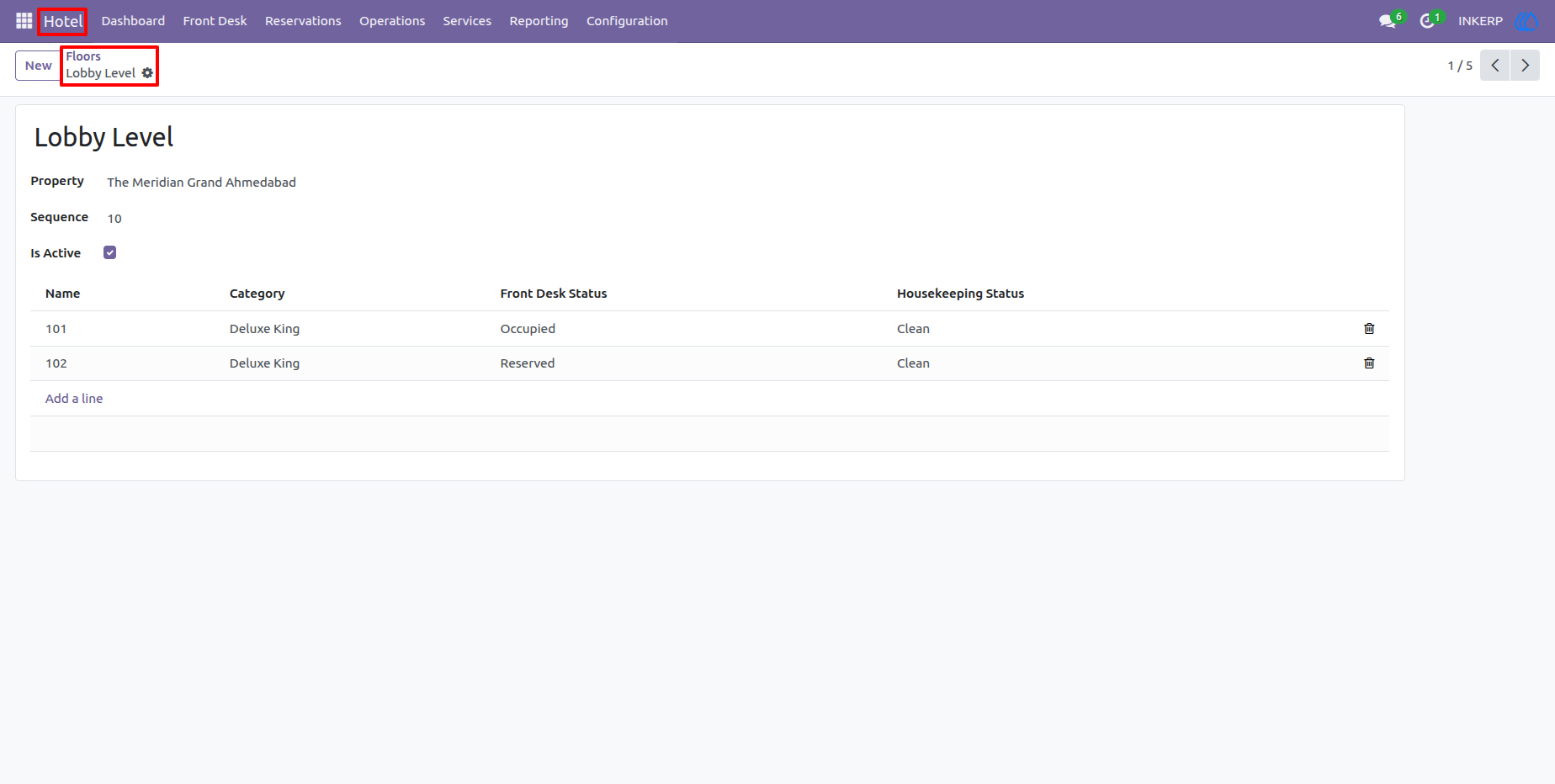Open the messages conversation icon
This screenshot has width=1555, height=784.
click(x=1388, y=21)
